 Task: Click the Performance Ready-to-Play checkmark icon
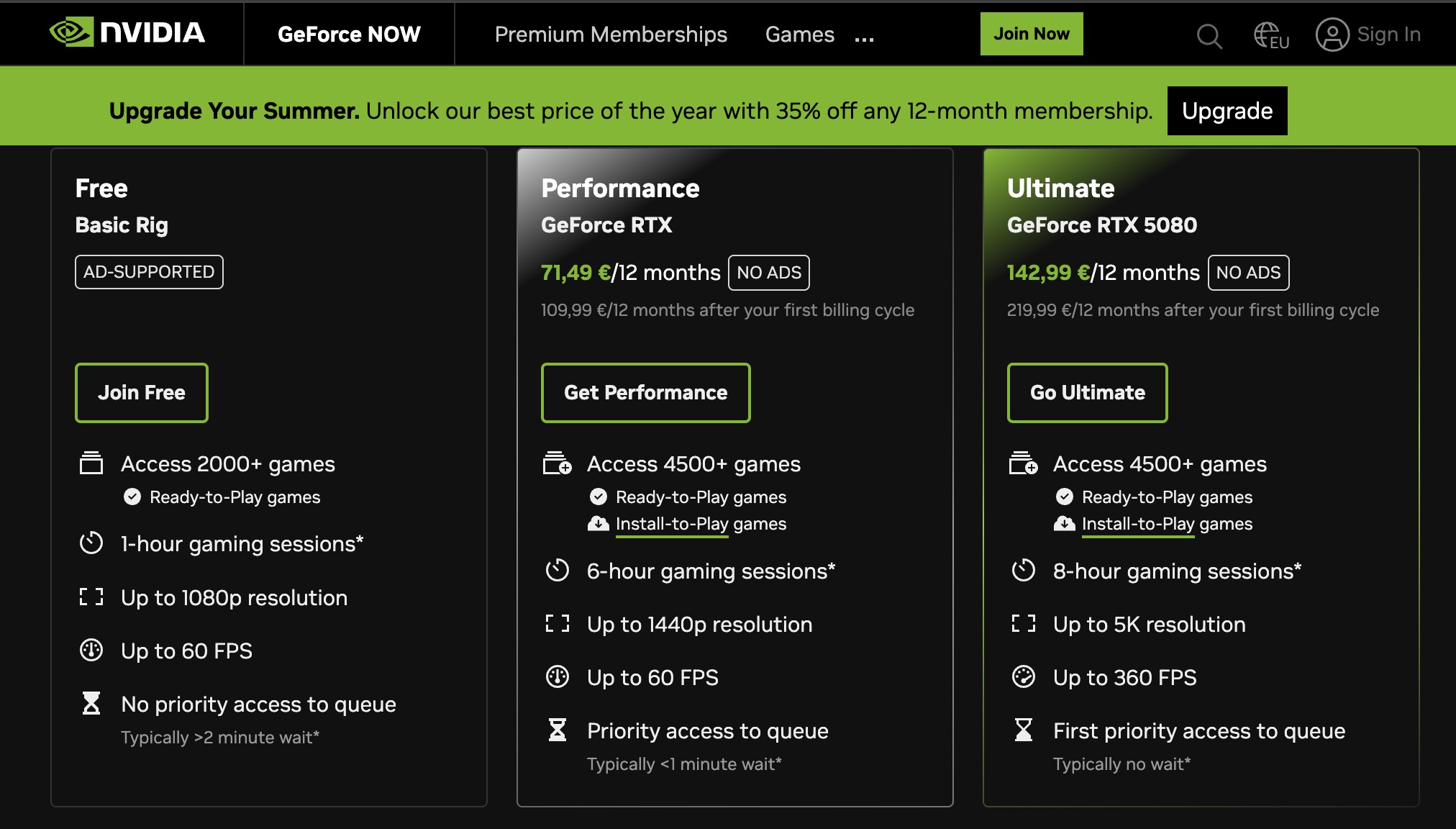click(x=599, y=497)
